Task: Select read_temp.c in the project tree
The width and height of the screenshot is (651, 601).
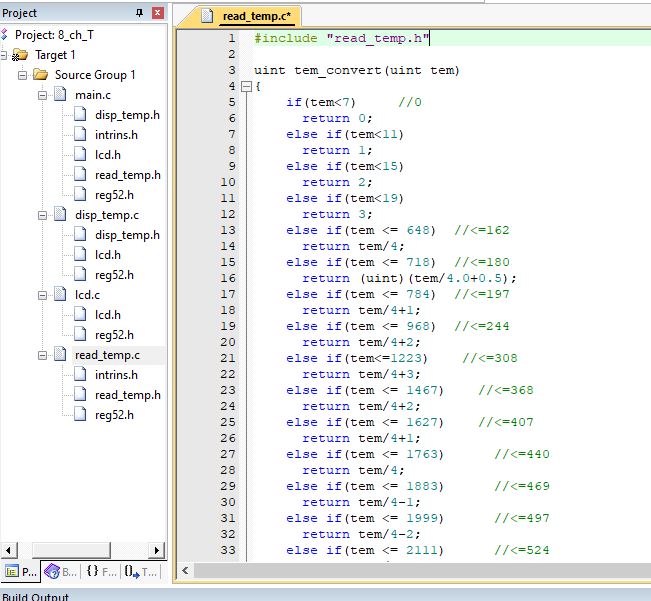Action: coord(107,355)
